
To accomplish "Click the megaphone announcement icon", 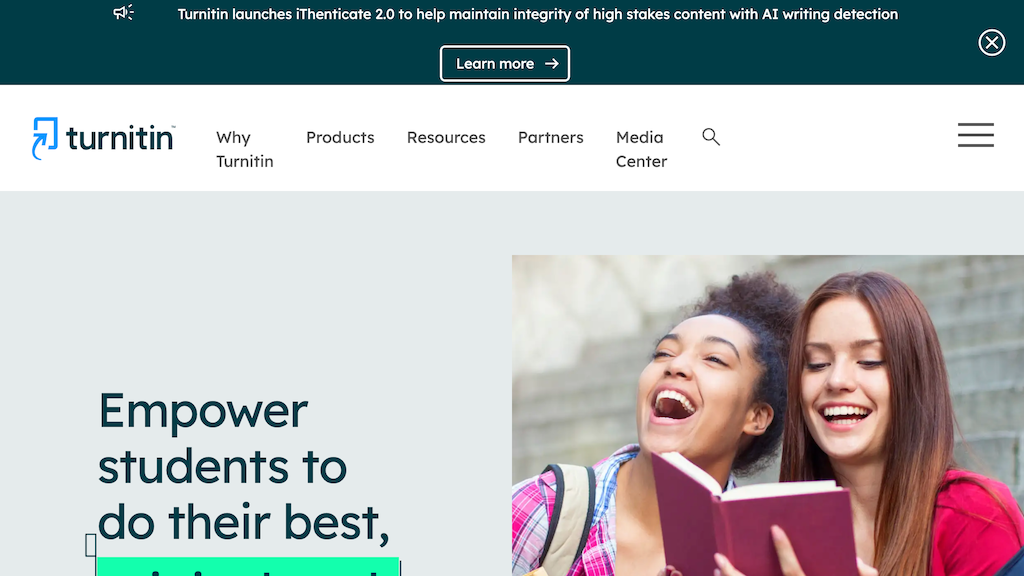I will 123,12.
